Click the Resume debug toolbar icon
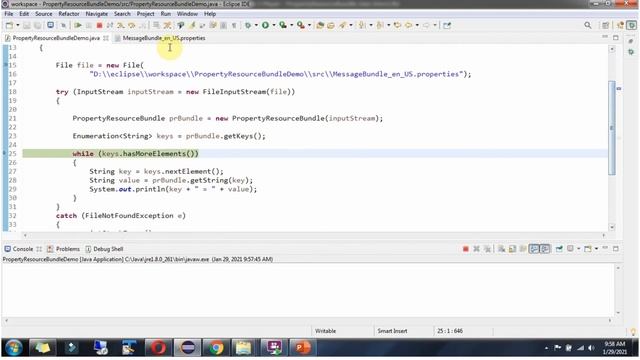Image resolution: width=640 pixels, height=360 pixels. (78, 25)
